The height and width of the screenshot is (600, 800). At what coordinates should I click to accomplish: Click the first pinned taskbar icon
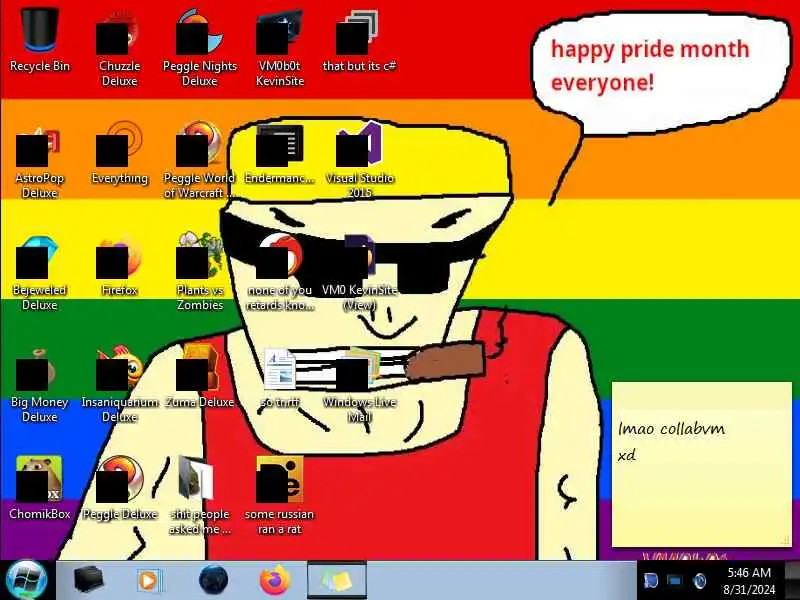point(88,580)
